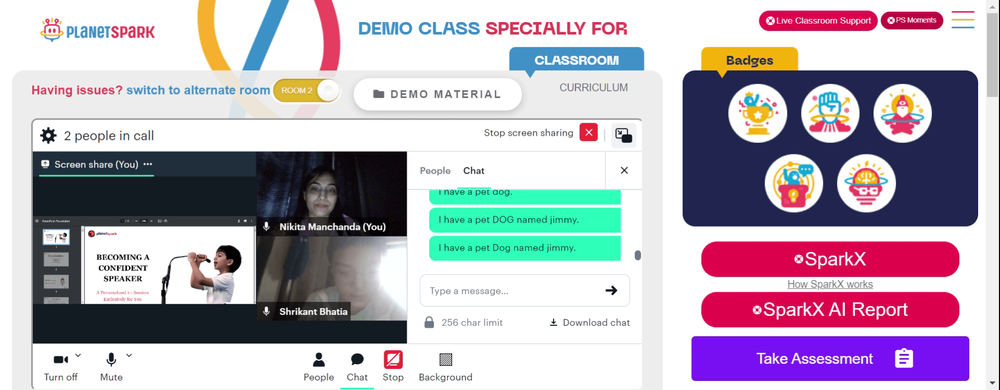This screenshot has height=390, width=1000.
Task: Select the CLASSROOM tab
Action: tap(577, 61)
